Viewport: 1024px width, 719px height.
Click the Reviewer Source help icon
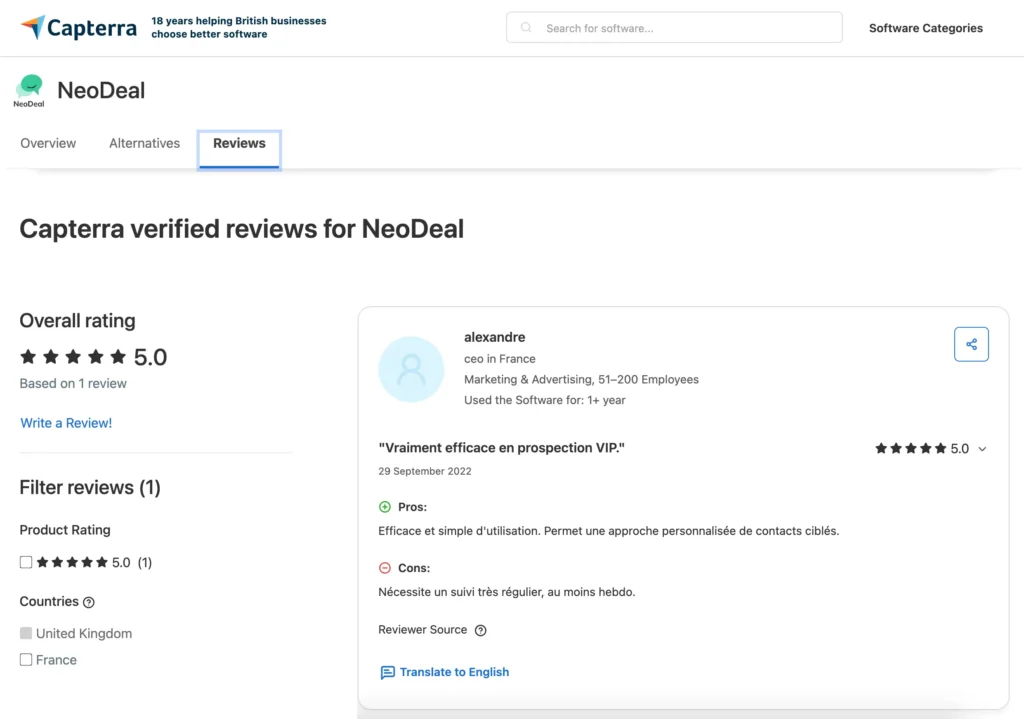point(481,630)
